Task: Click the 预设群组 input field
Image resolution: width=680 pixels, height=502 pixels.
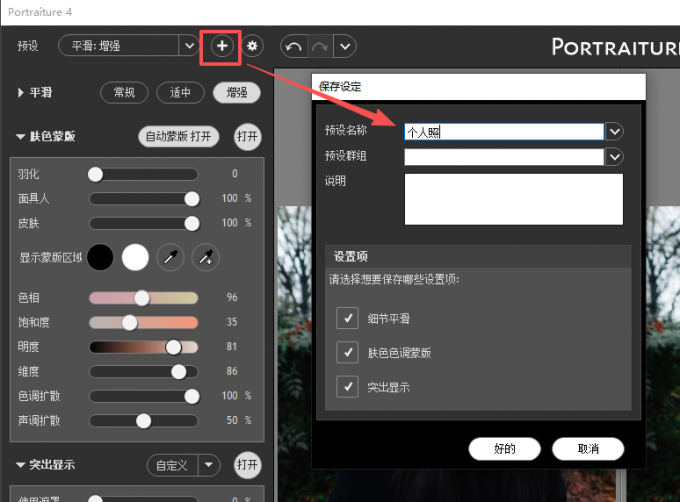Action: coord(504,157)
